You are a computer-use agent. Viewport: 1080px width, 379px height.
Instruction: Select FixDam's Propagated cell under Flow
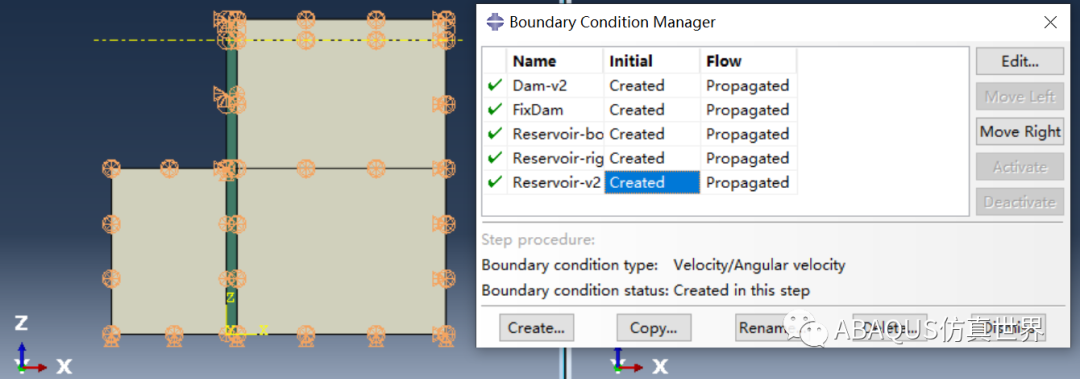click(x=749, y=110)
